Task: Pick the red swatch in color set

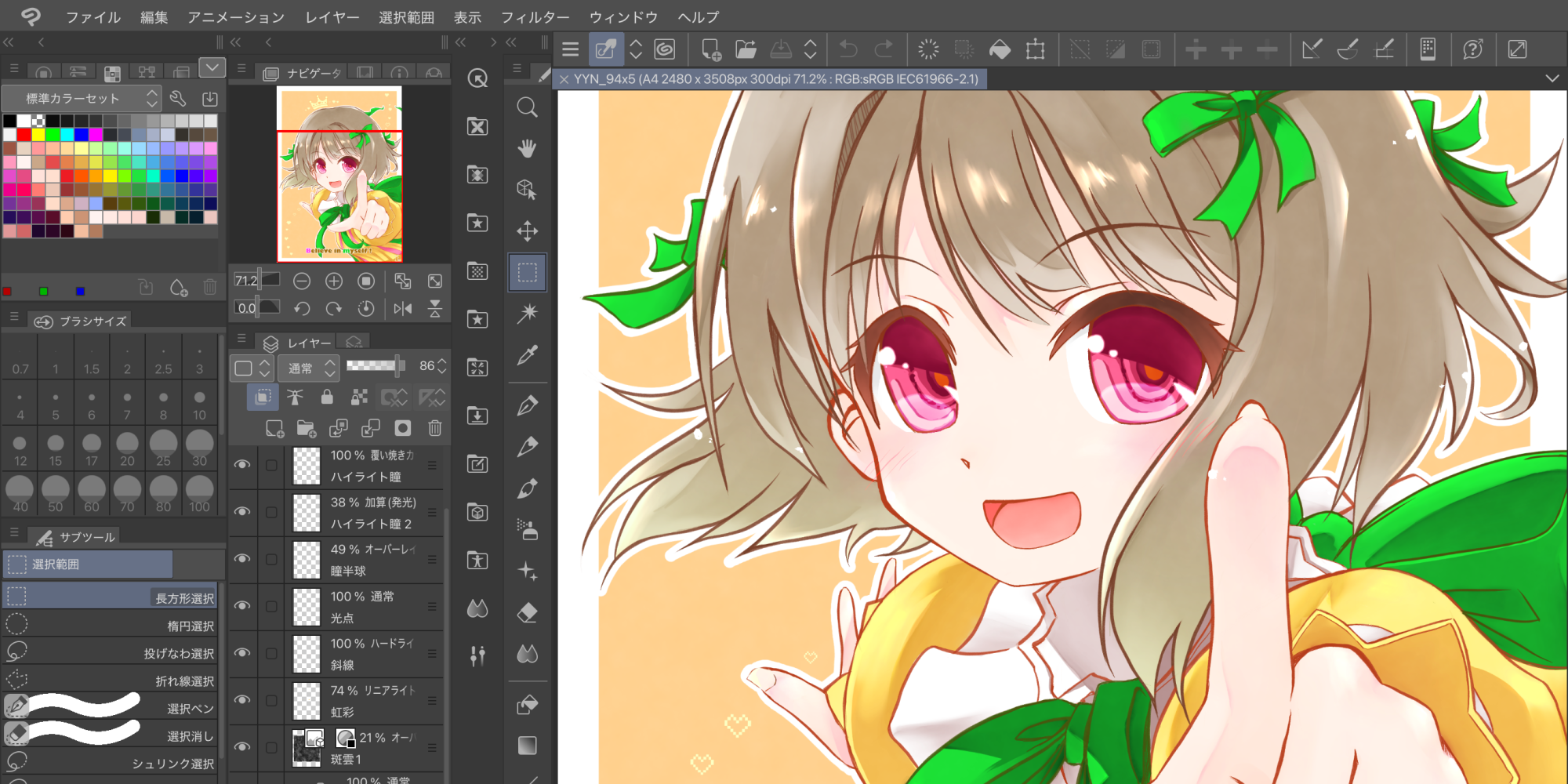Action: [24, 135]
